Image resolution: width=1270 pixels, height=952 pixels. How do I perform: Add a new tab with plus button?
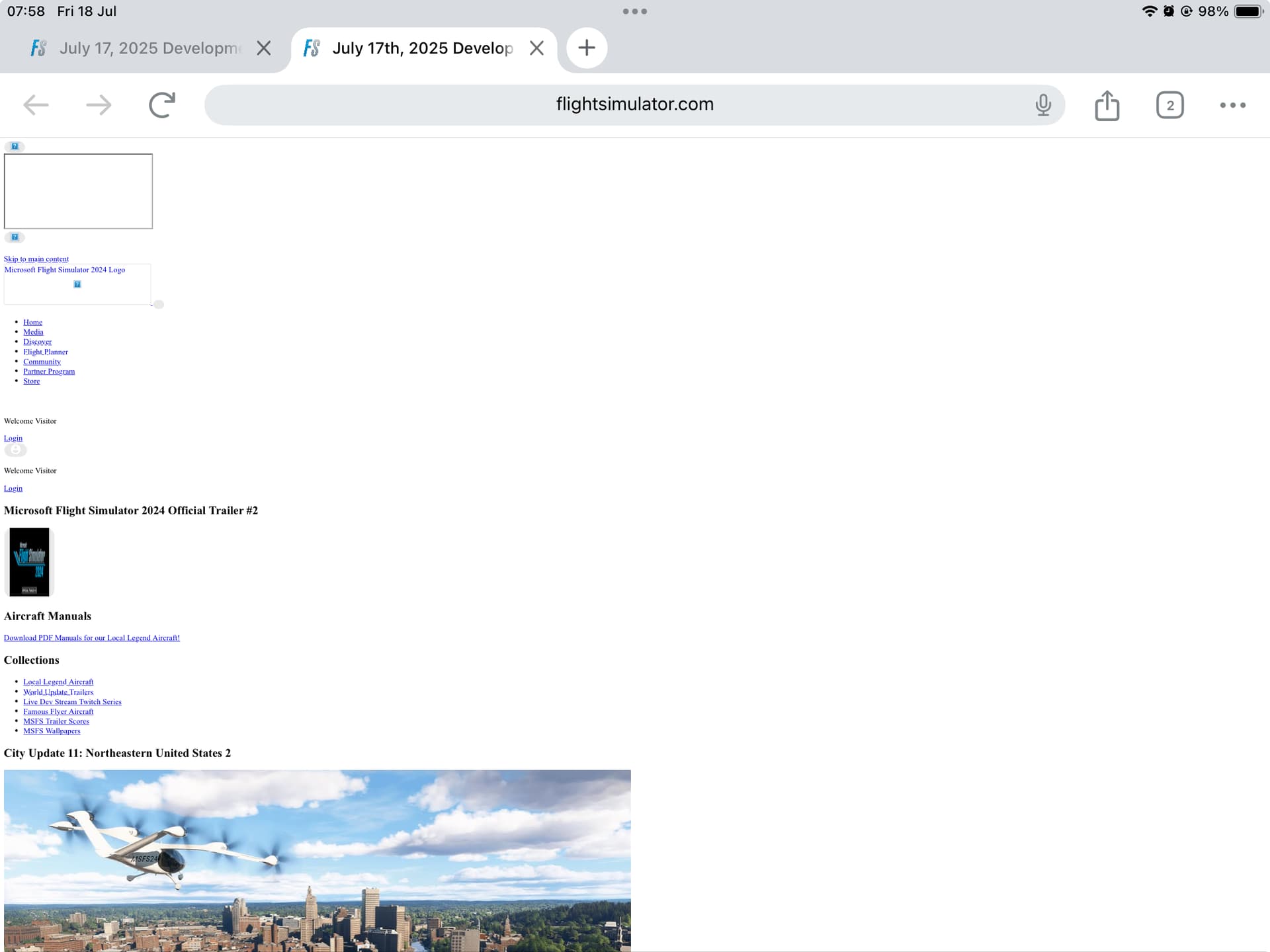click(x=586, y=48)
